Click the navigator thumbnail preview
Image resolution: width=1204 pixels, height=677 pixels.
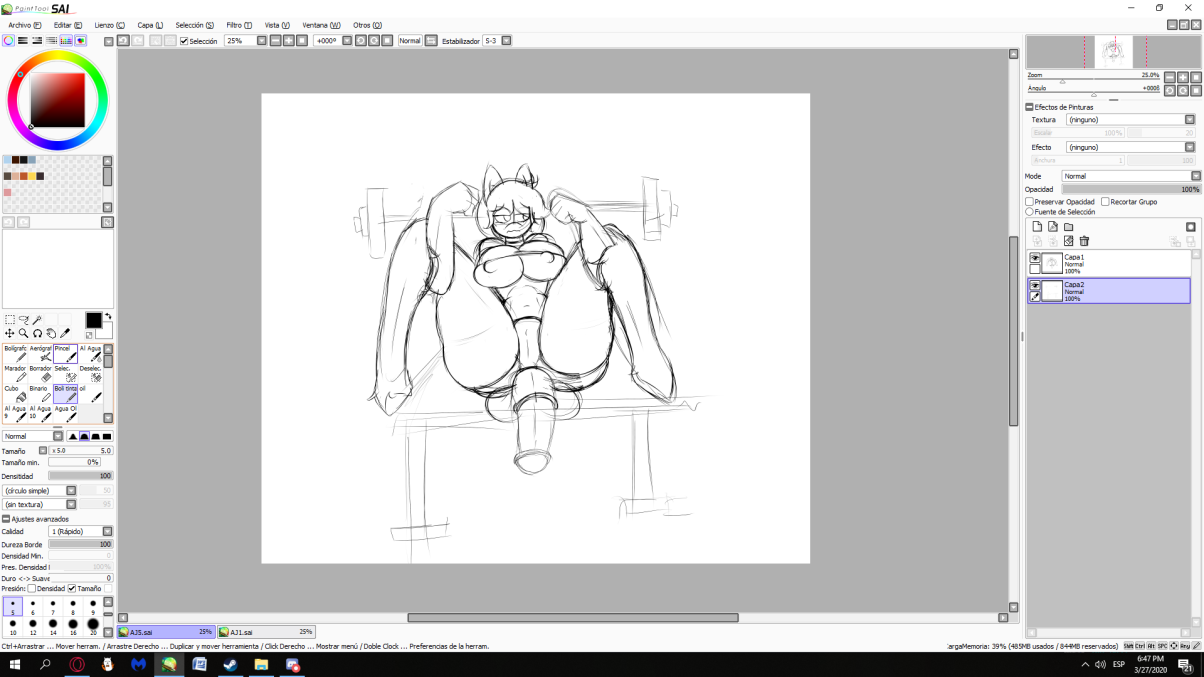[x=1113, y=52]
